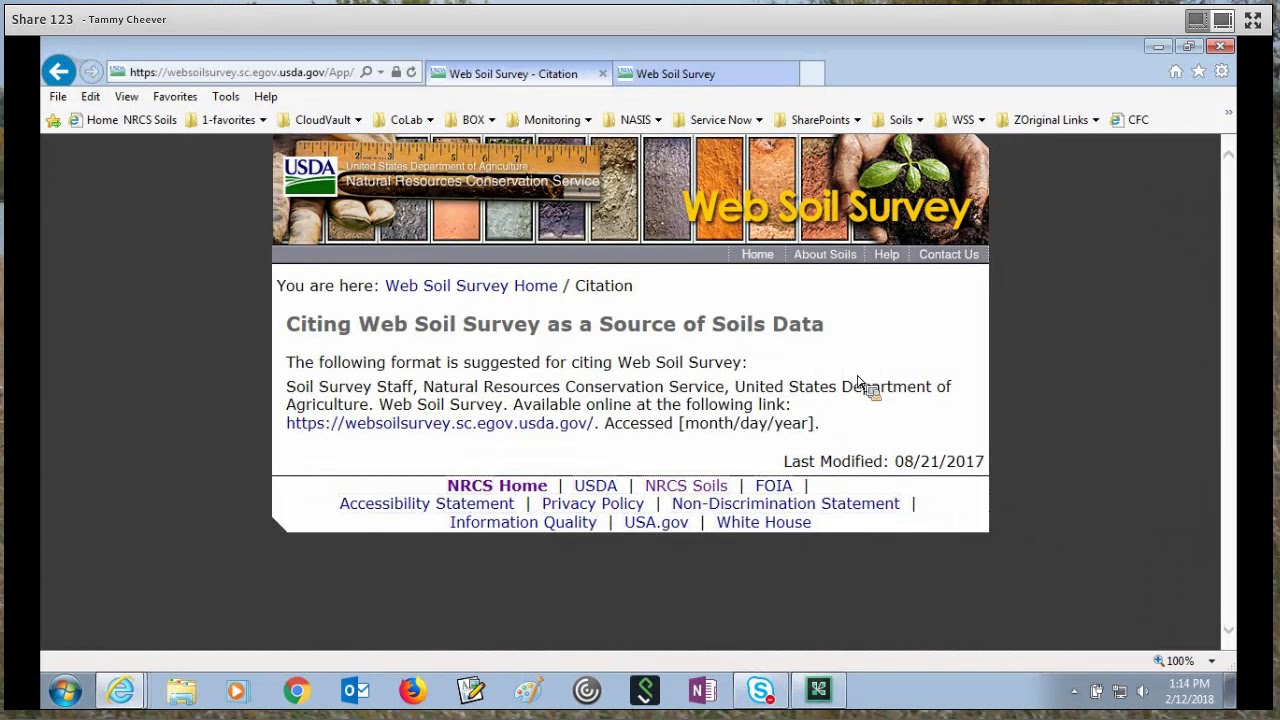Open the new blank tab button

[x=812, y=74]
